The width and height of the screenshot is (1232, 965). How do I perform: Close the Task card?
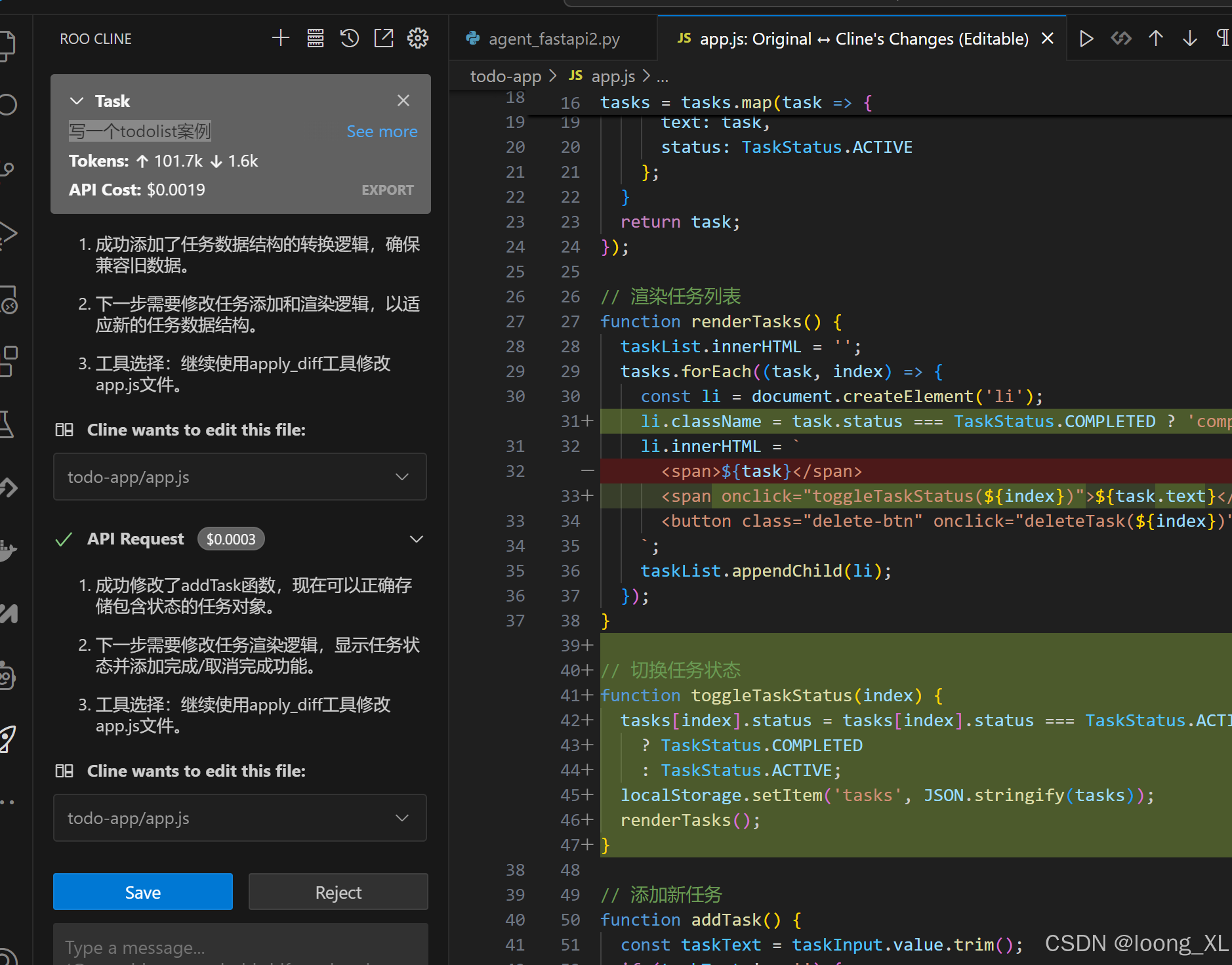[x=403, y=100]
